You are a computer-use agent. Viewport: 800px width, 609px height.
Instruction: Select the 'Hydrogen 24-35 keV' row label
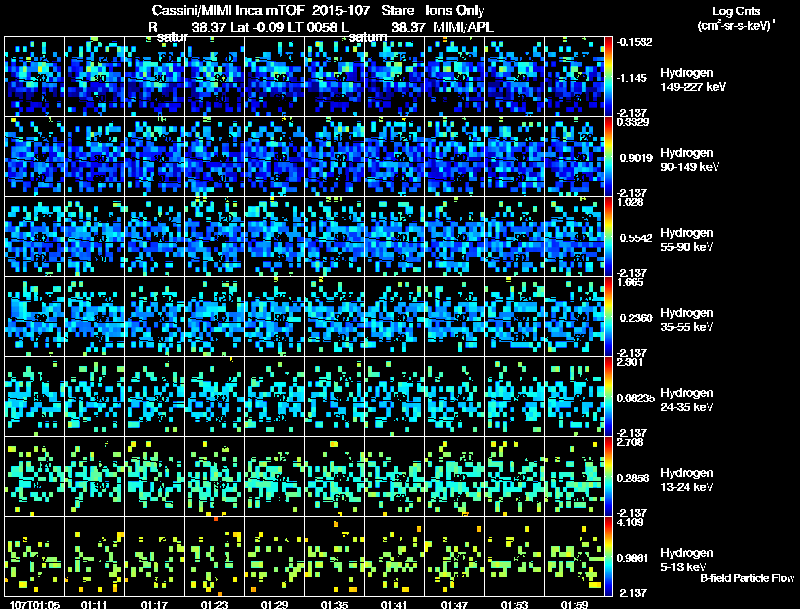tap(687, 400)
